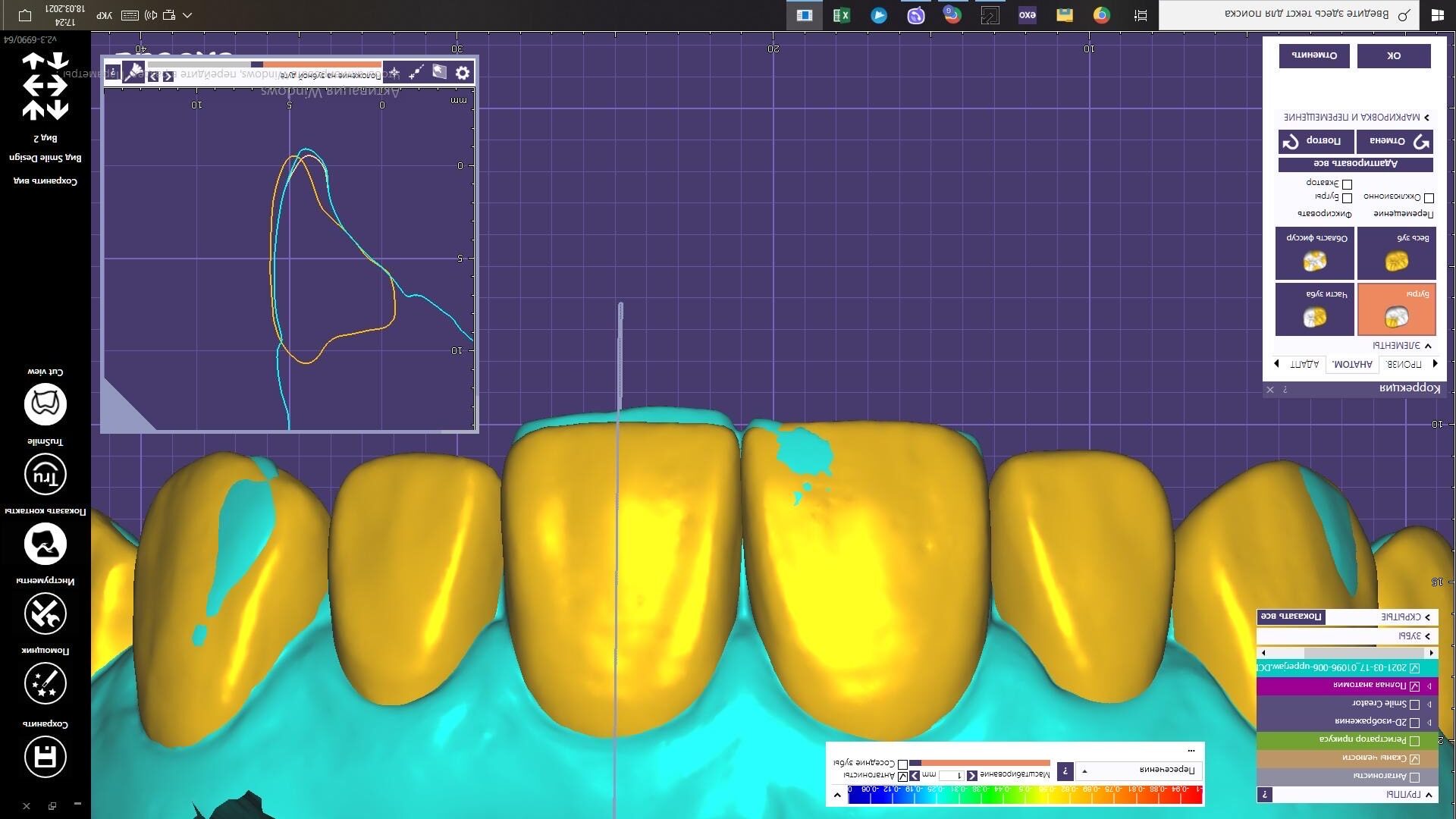The image size is (1456, 819).
Task: Open cross-section window settings gear
Action: pyautogui.click(x=463, y=73)
